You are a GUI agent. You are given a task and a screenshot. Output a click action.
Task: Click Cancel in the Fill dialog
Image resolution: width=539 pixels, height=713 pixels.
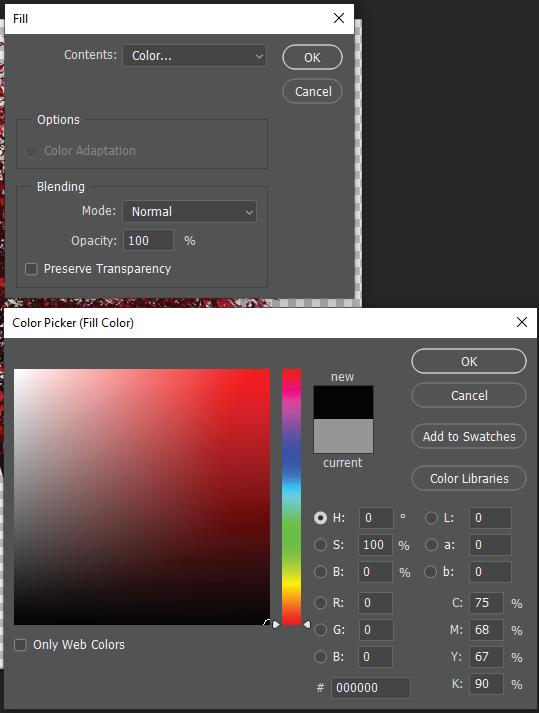(x=312, y=91)
